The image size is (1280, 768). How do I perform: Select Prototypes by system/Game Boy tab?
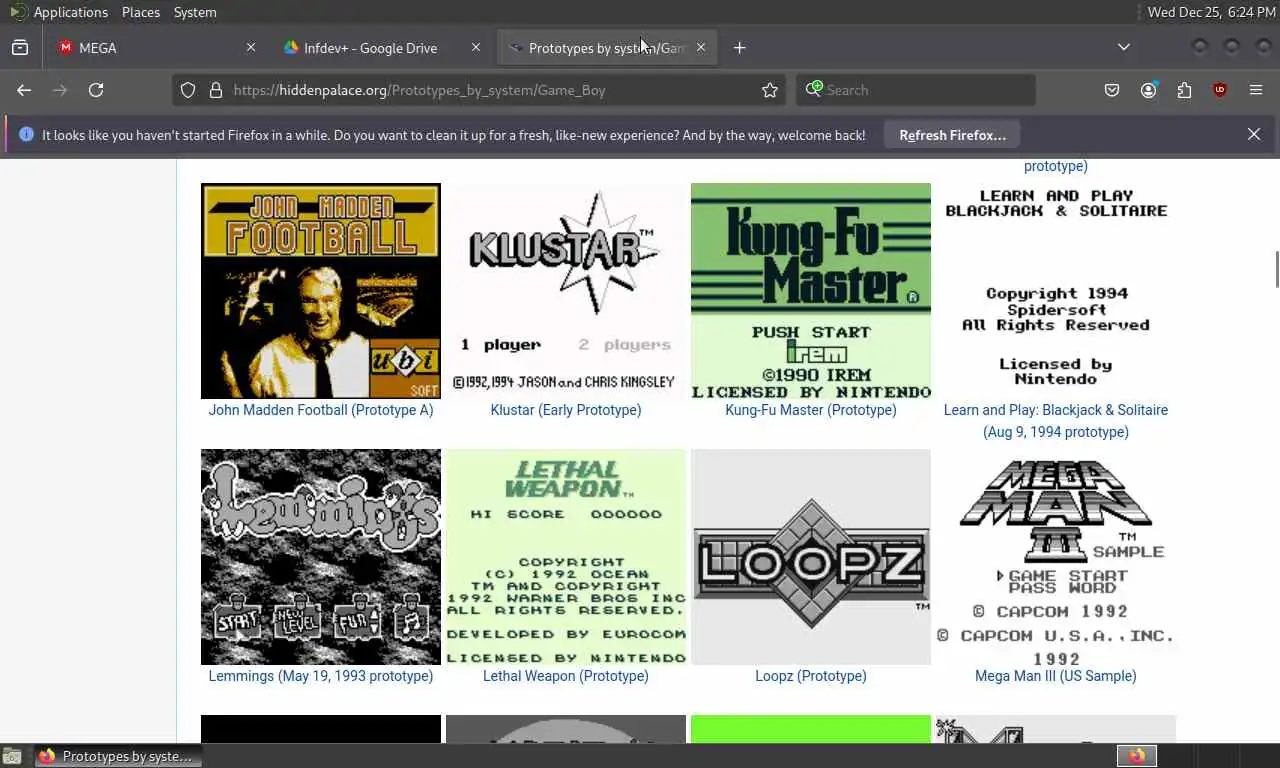coord(606,47)
